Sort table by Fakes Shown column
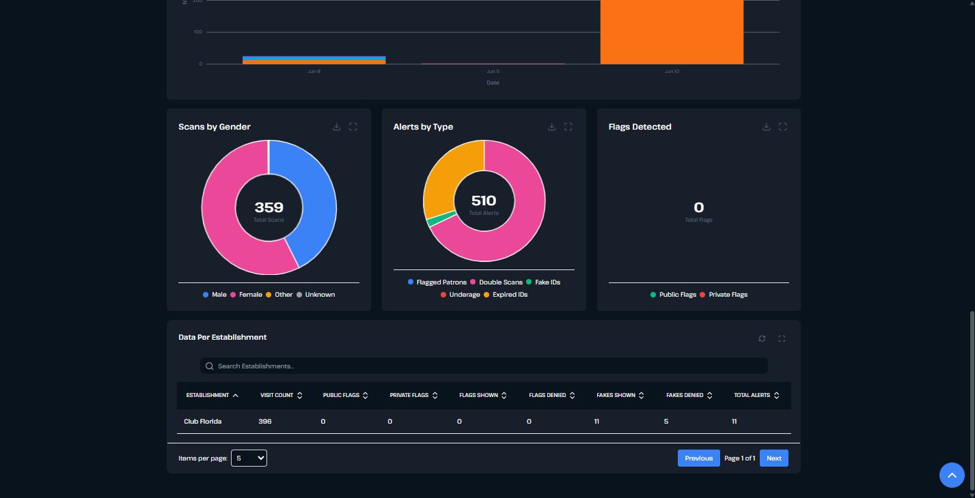Image resolution: width=975 pixels, height=498 pixels. pyautogui.click(x=620, y=395)
